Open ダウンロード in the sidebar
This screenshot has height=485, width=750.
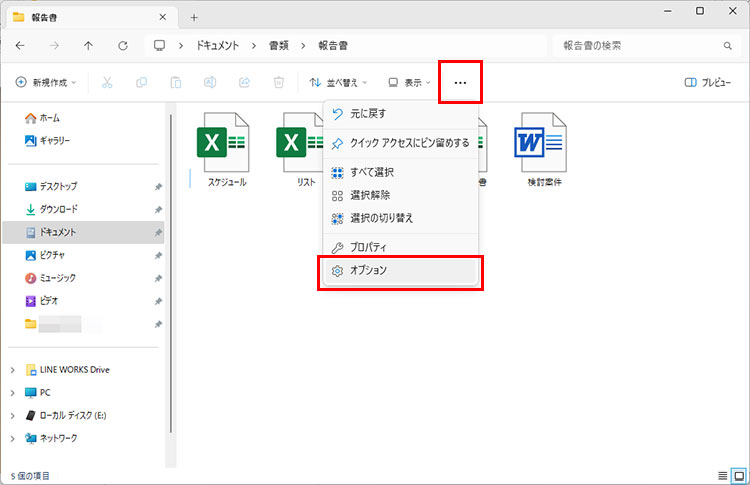pyautogui.click(x=51, y=209)
